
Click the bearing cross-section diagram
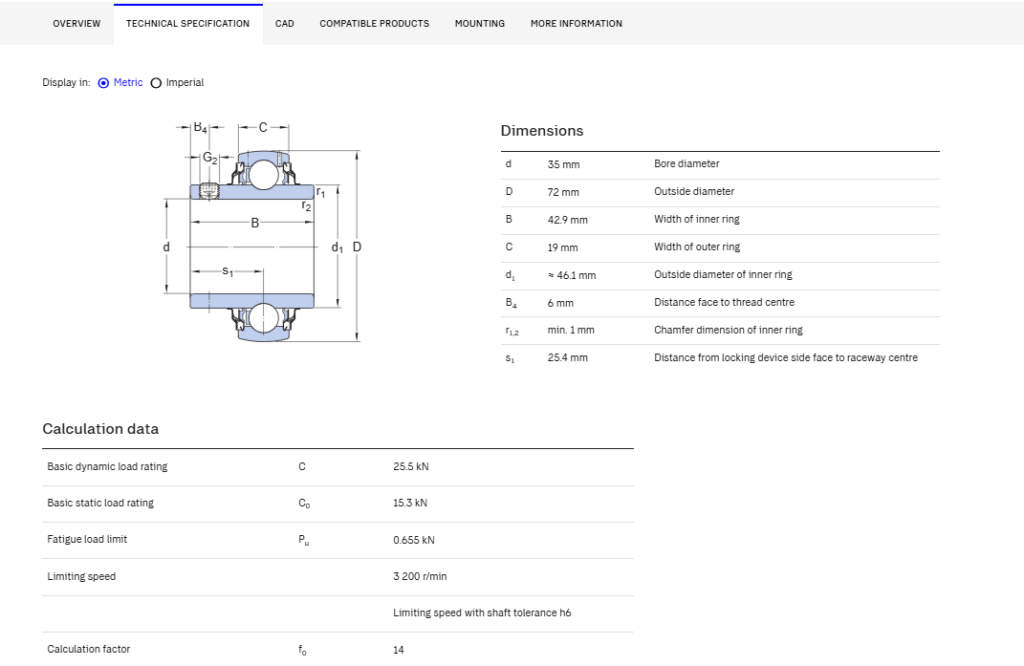[x=262, y=232]
